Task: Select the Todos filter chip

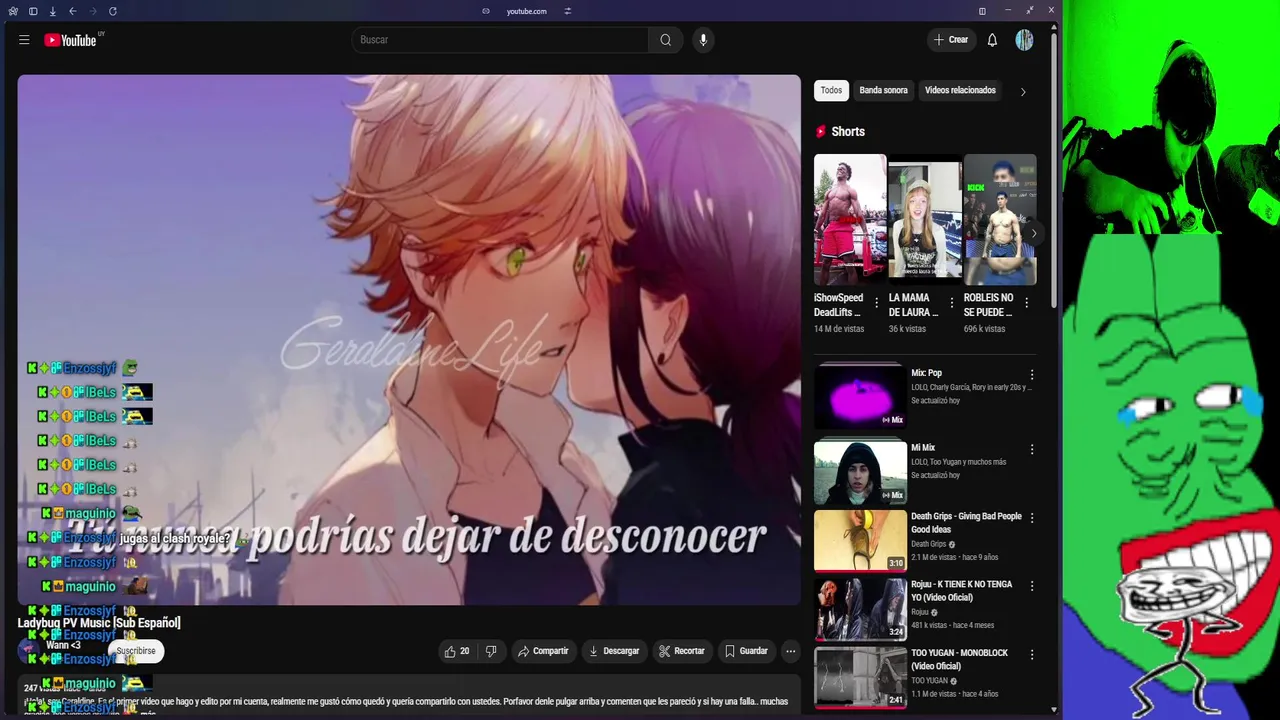Action: click(x=831, y=91)
